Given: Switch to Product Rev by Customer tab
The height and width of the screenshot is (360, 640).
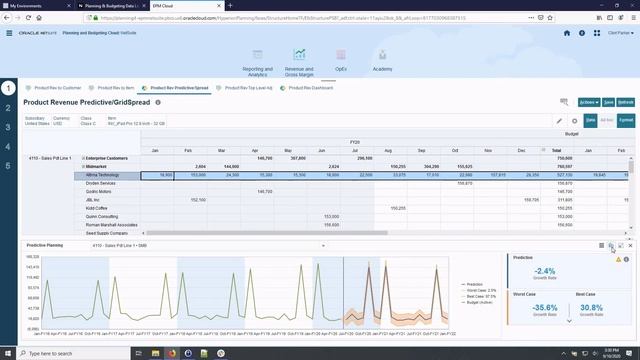Looking at the screenshot, I should click(x=53, y=88).
